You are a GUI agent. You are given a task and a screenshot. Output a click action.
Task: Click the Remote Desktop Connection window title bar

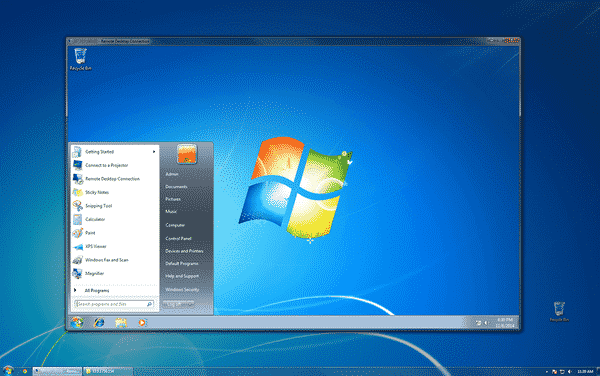293,41
